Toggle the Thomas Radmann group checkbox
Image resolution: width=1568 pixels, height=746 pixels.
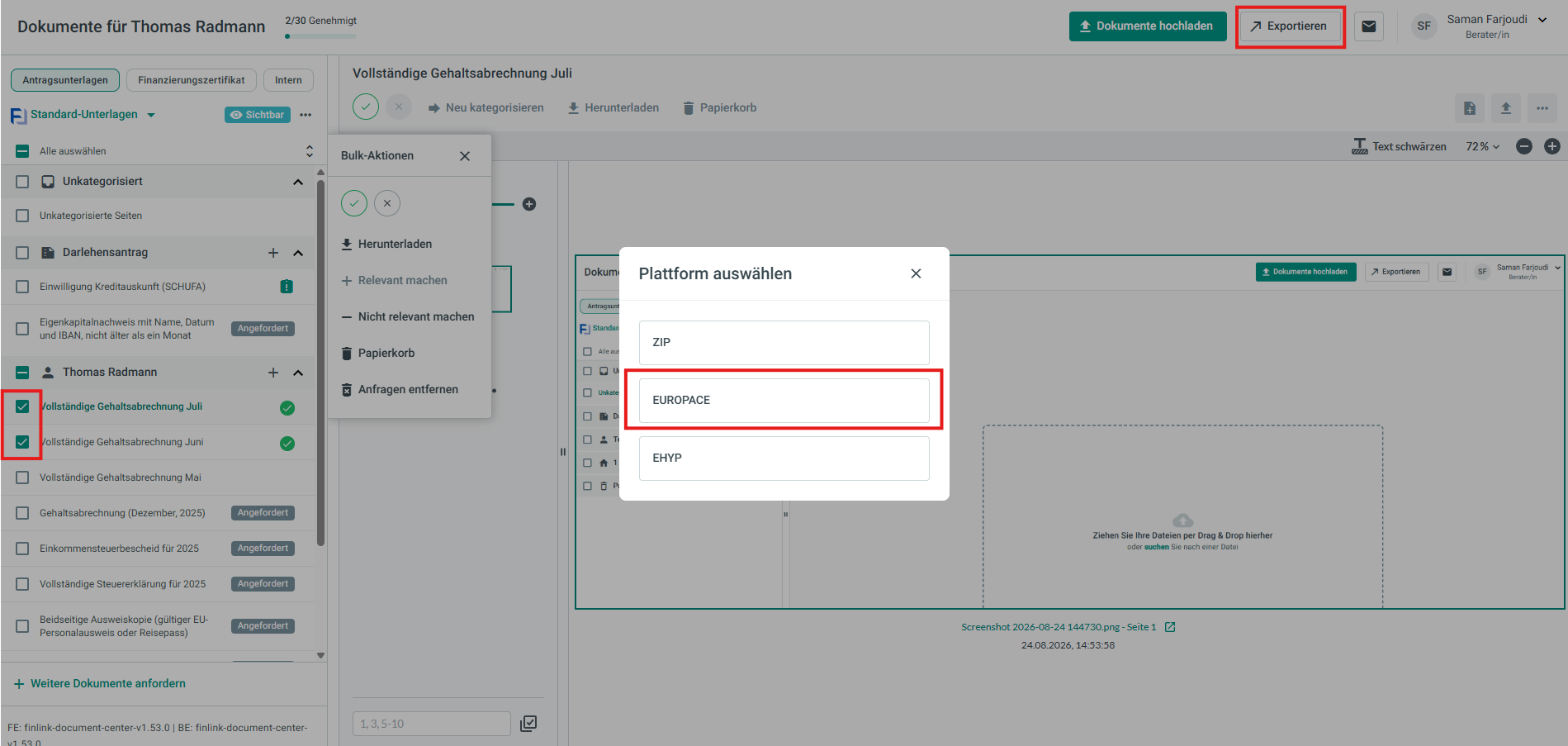click(x=22, y=373)
